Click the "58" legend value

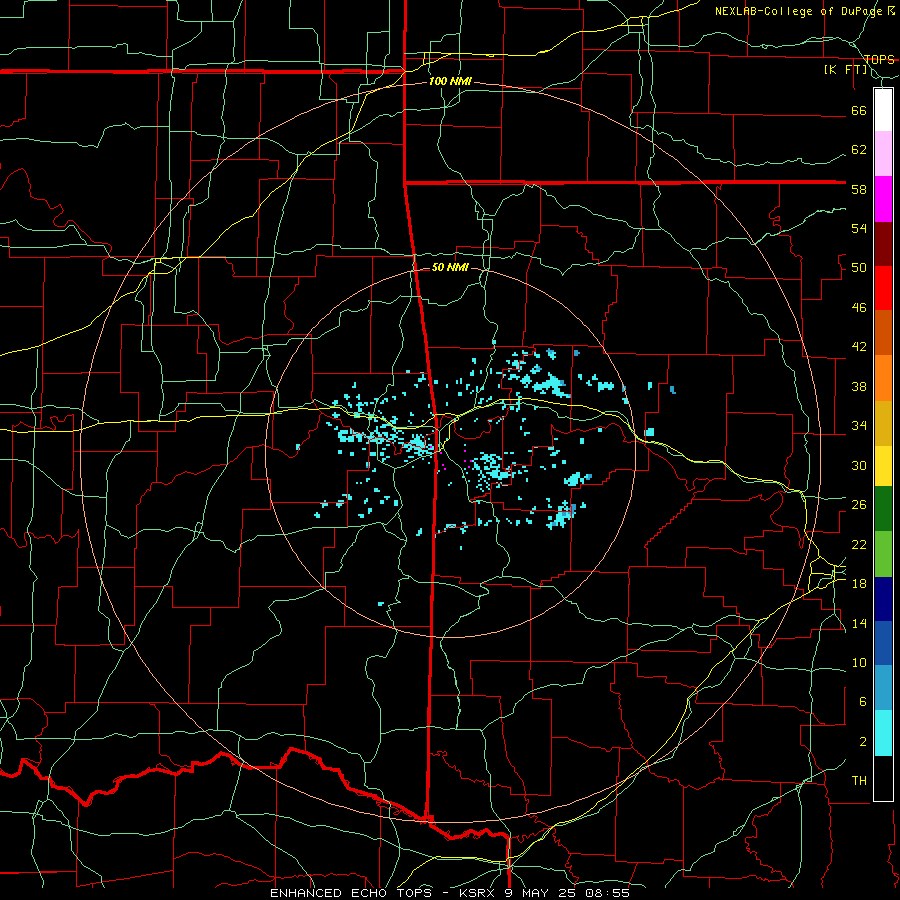[859, 189]
